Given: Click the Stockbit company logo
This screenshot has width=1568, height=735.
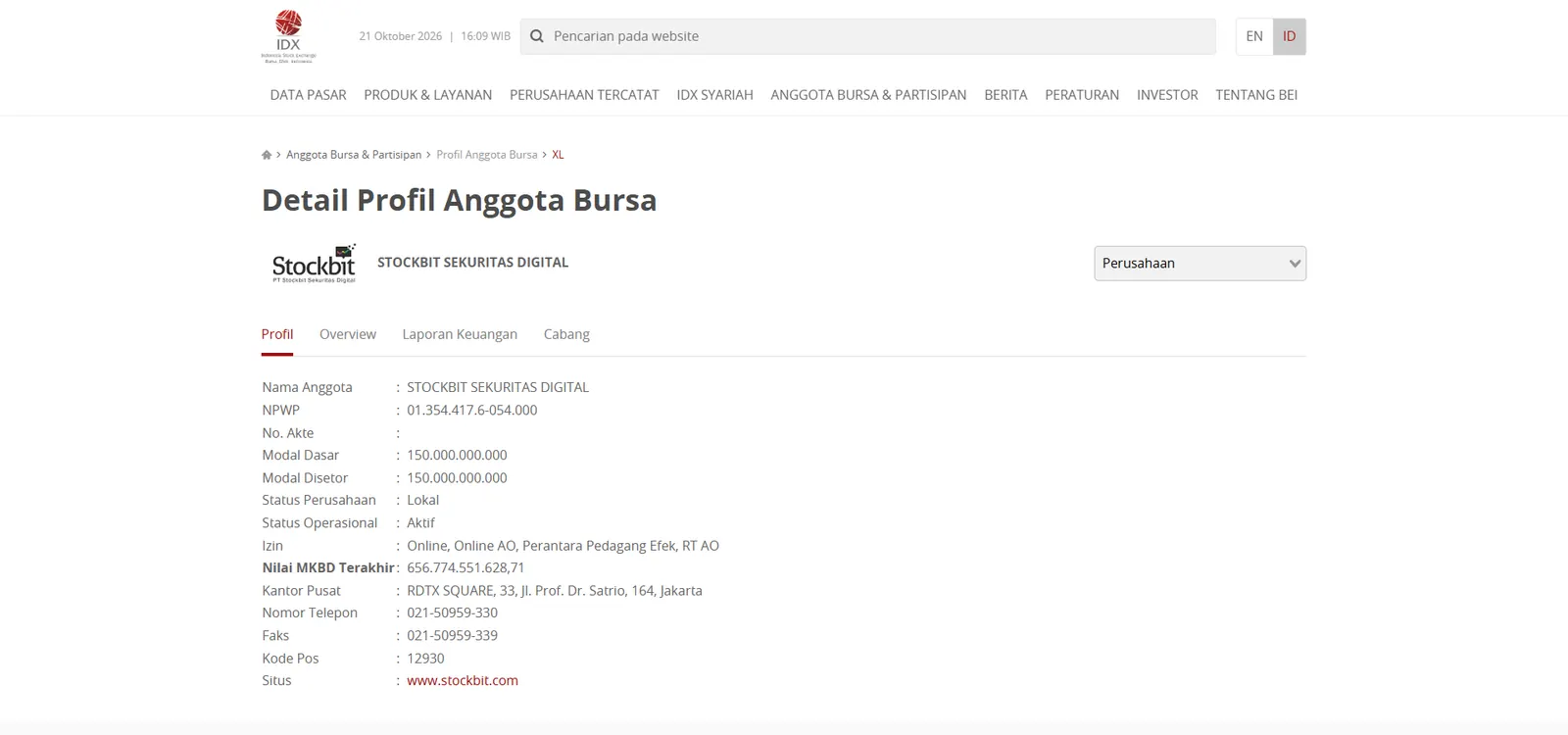Looking at the screenshot, I should tap(314, 264).
